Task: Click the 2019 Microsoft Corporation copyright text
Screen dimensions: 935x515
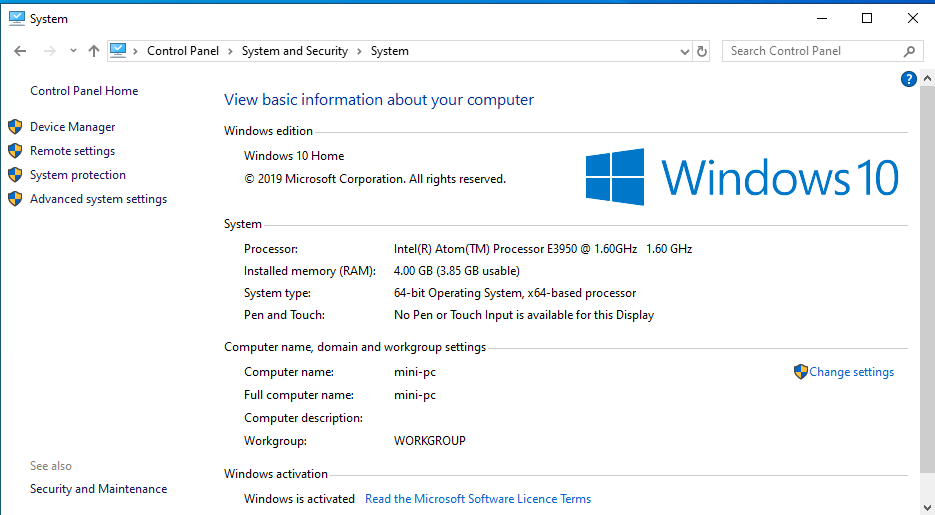Action: click(x=375, y=179)
